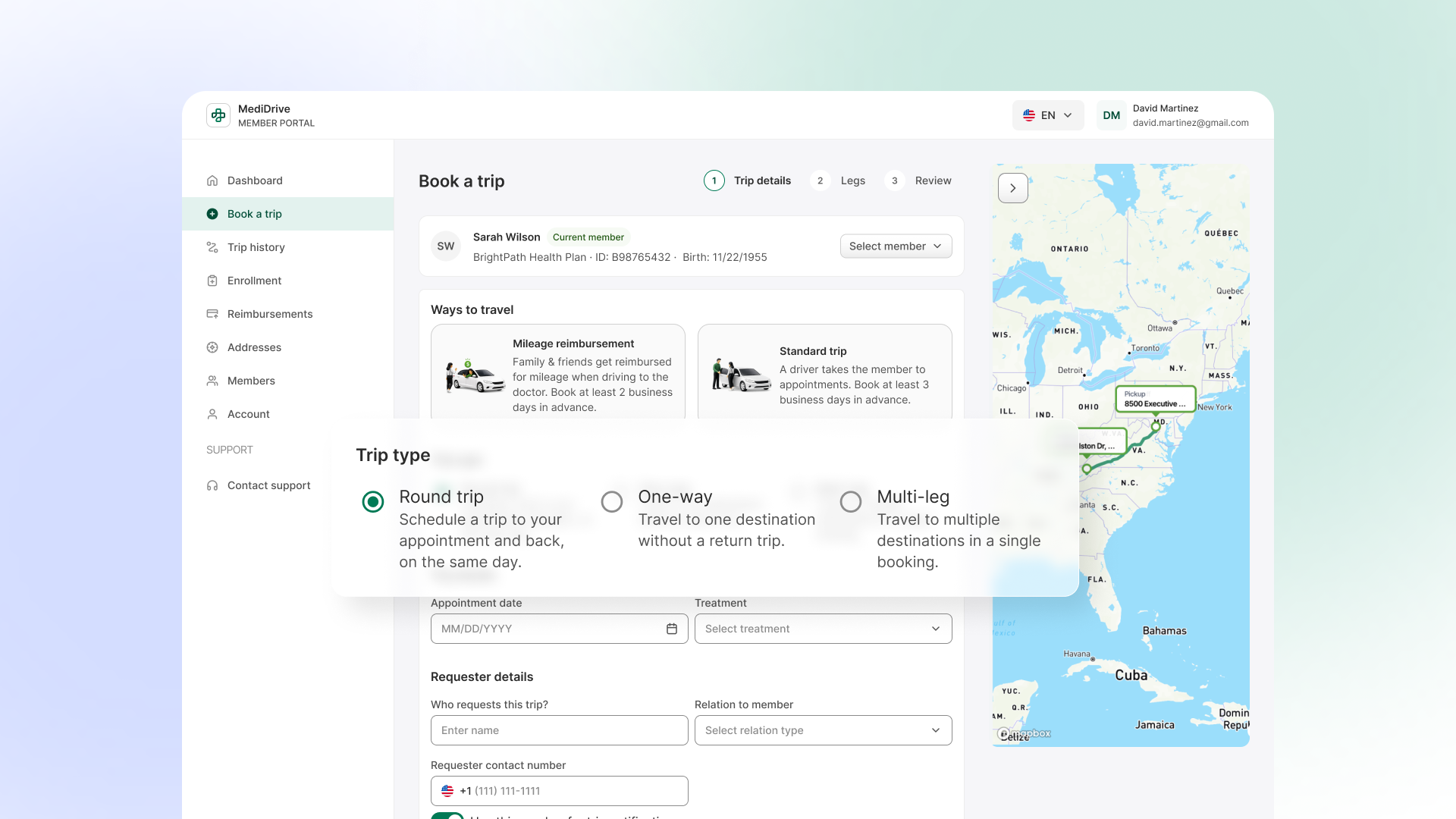The image size is (1456, 819).
Task: Click the SW member avatar
Action: click(446, 246)
